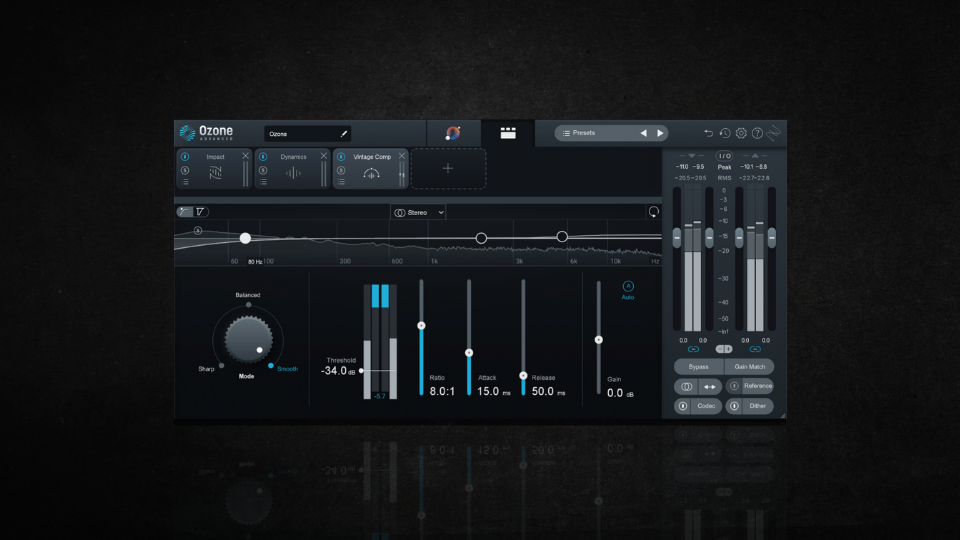The height and width of the screenshot is (540, 960).
Task: Click the next preset right arrow
Action: [x=660, y=133]
